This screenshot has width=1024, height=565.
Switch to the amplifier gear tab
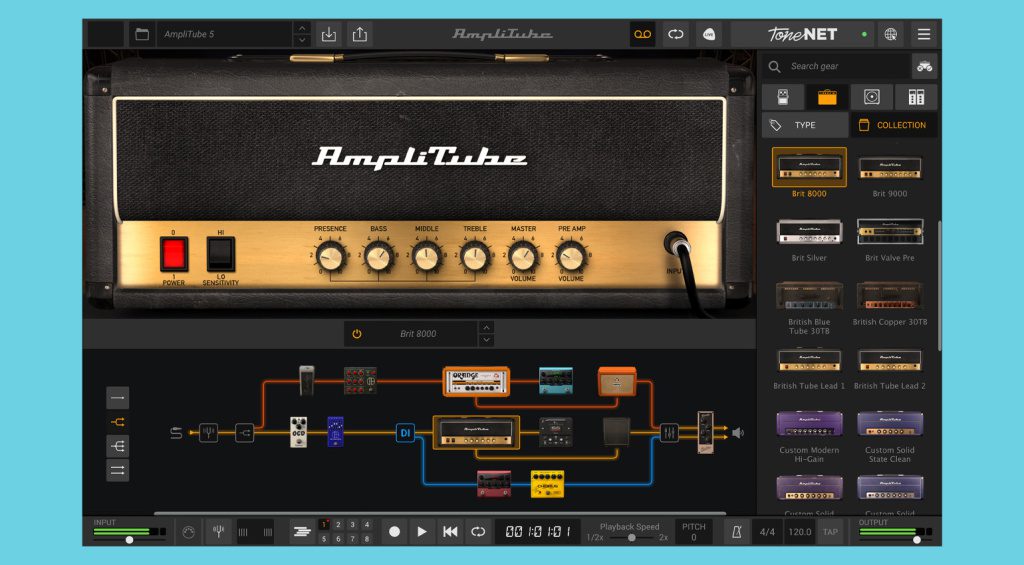[827, 97]
